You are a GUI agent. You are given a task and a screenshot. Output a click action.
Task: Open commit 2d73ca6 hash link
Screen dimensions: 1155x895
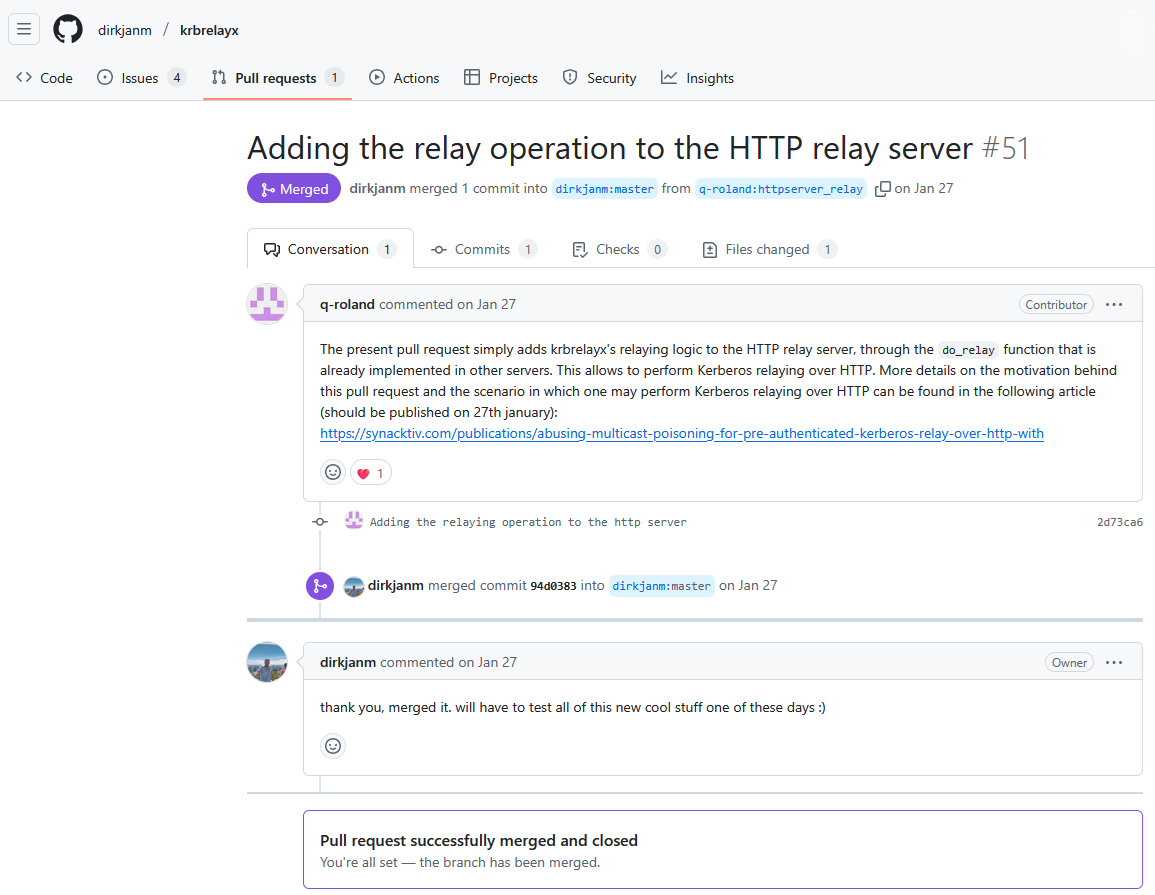(x=1119, y=522)
